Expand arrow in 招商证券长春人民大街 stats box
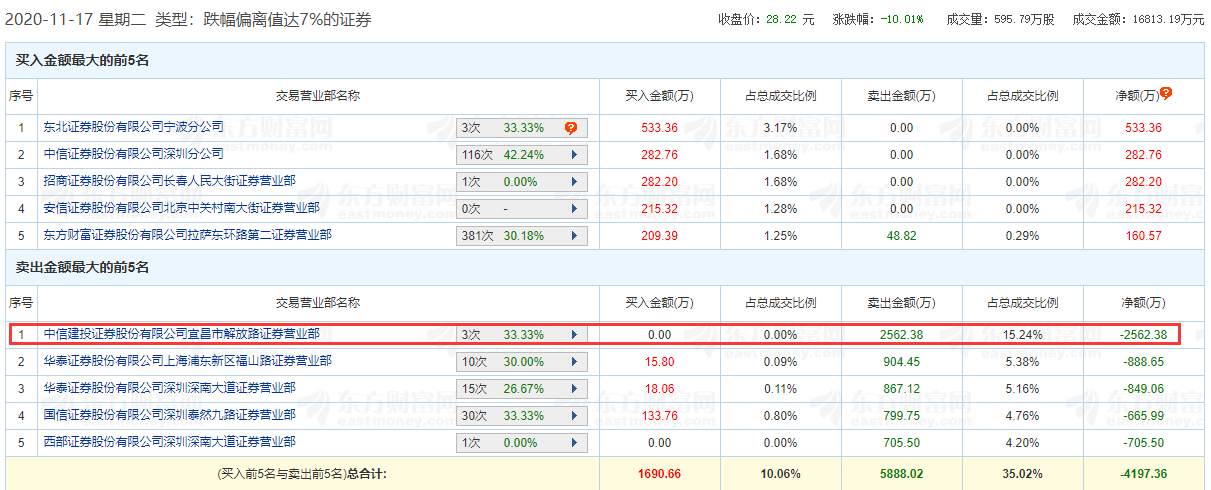Image resolution: width=1211 pixels, height=490 pixels. pos(574,182)
